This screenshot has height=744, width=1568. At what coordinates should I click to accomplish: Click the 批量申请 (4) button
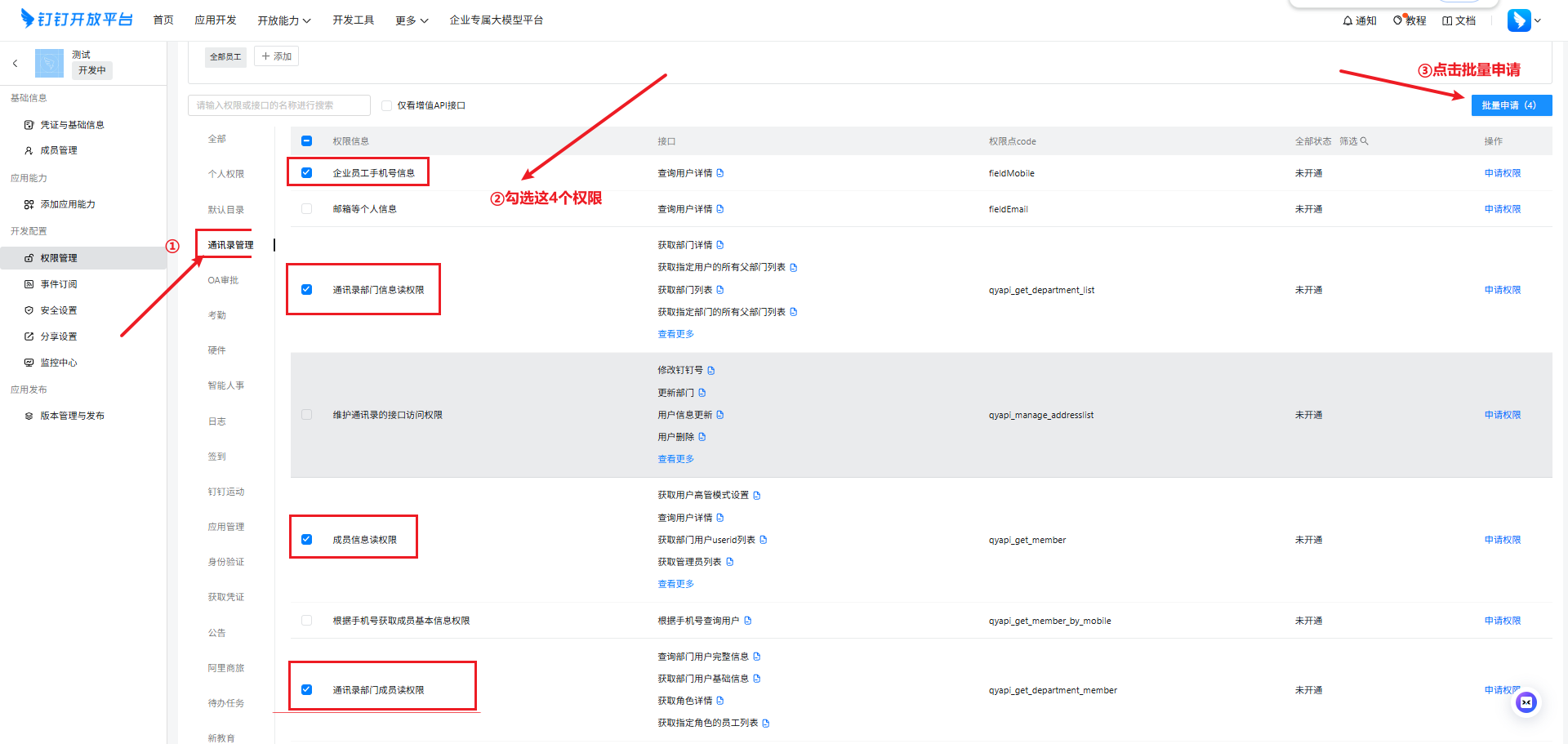click(1511, 105)
